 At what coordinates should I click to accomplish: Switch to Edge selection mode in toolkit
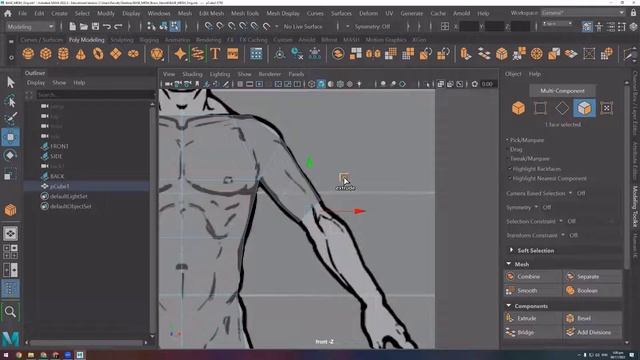[562, 108]
